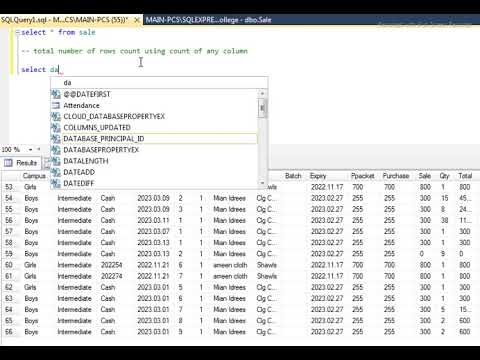Click the DATEDIFF function icon
This screenshot has height=360, width=480.
coord(56,183)
